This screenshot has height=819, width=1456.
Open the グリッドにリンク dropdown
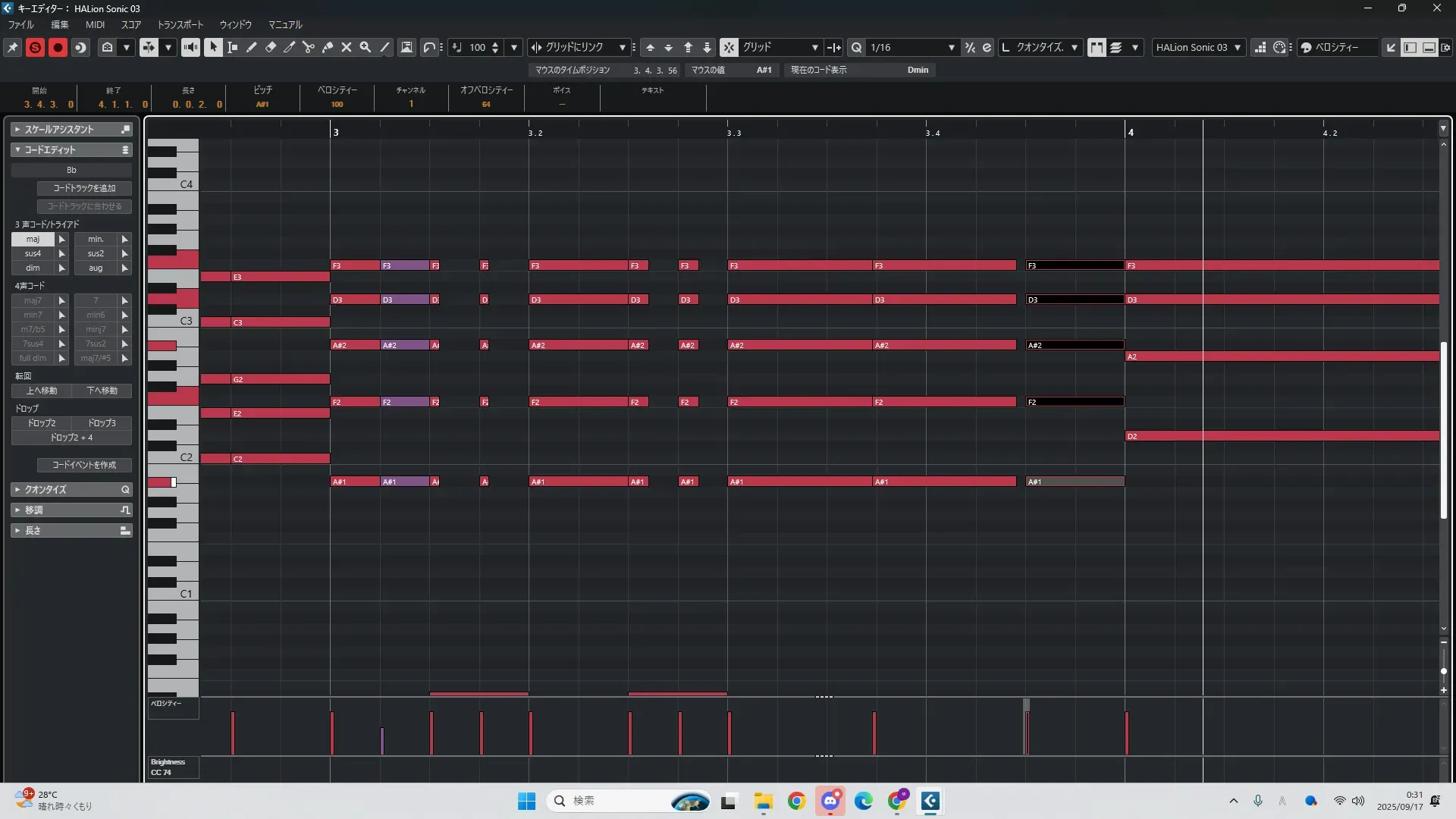pos(622,47)
